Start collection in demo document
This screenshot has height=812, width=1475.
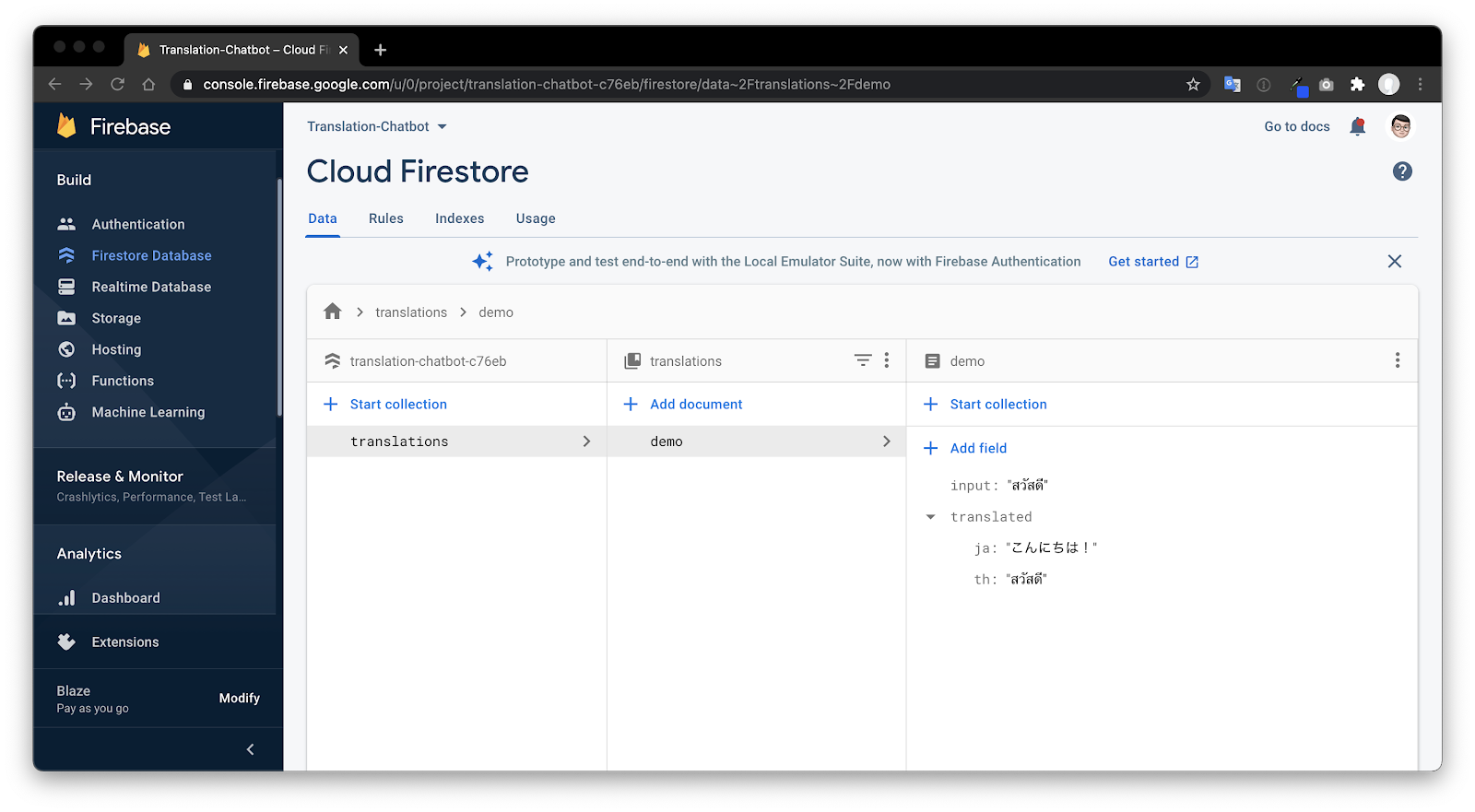tap(985, 404)
